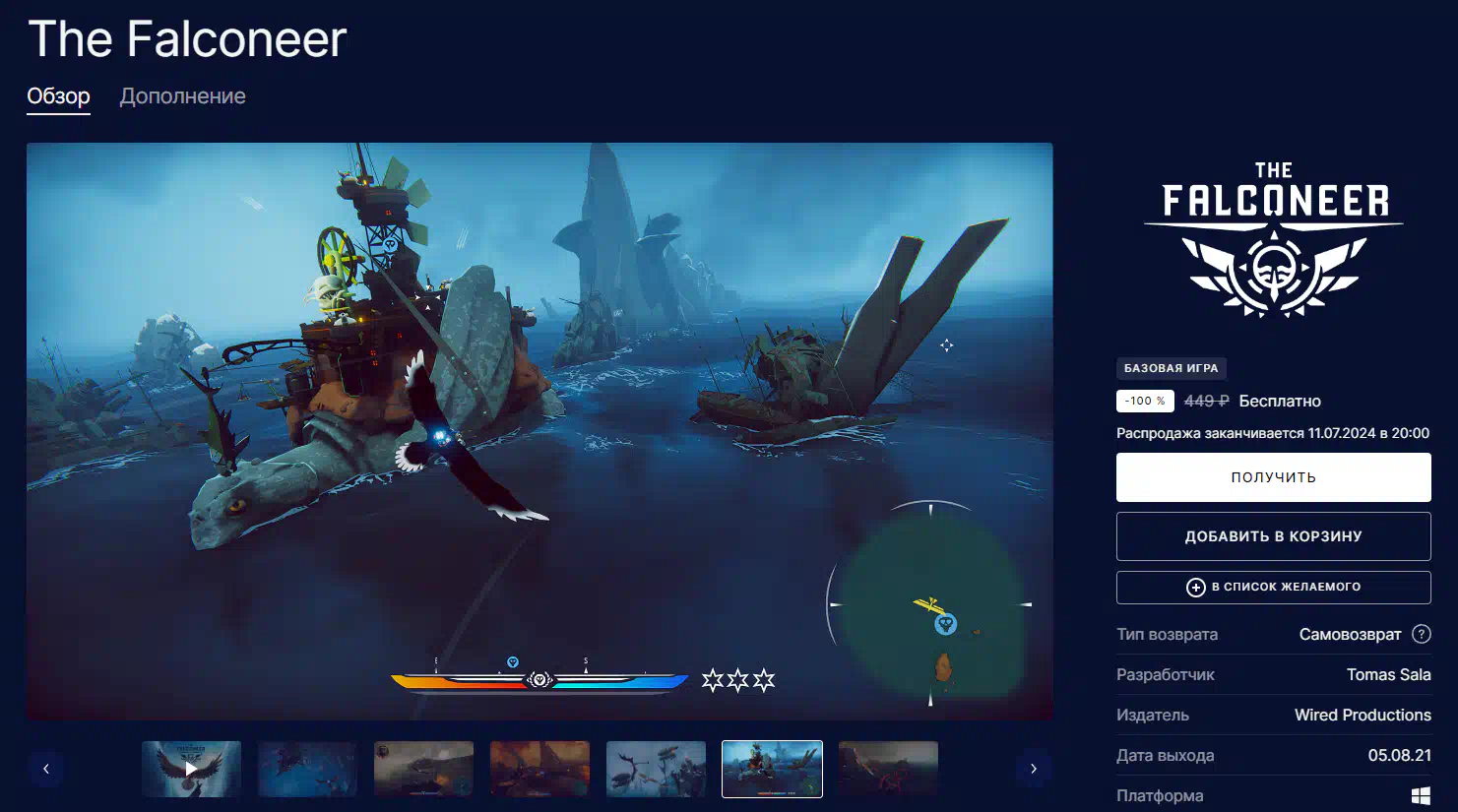The width and height of the screenshot is (1458, 812).
Task: Click the Самовозврат refund type text
Action: 1350,634
